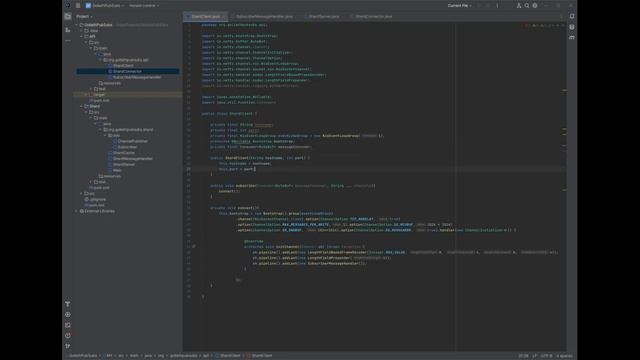Click ShardClient class breadcrumb in navigation bar
Viewport: 640px width, 360px height.
point(230,356)
